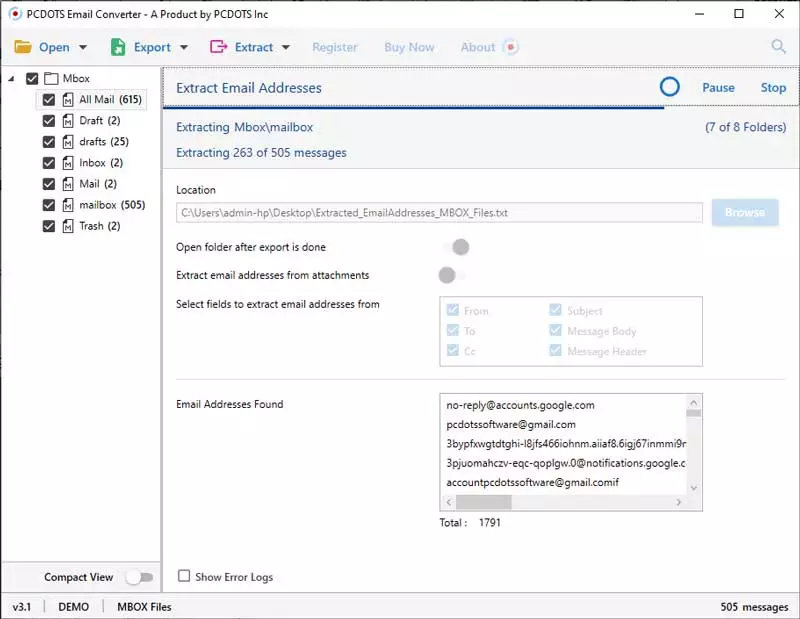Stop the extraction
This screenshot has height=619, width=800.
point(773,88)
